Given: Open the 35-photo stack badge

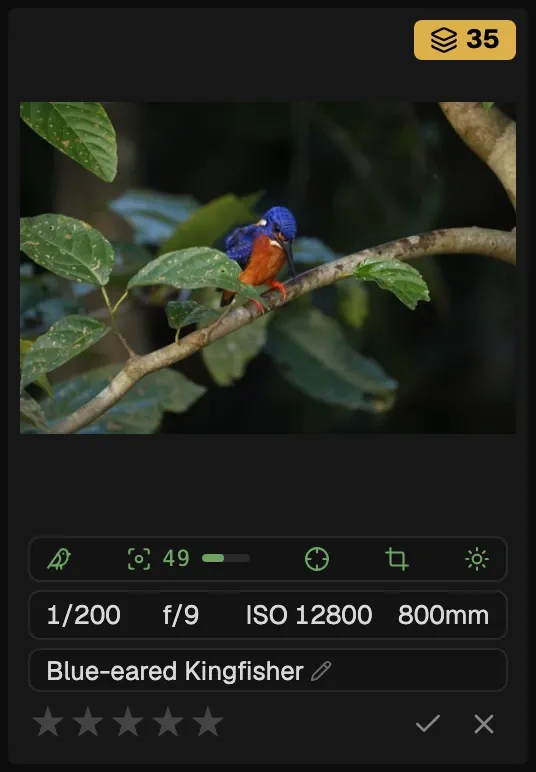Looking at the screenshot, I should point(465,40).
